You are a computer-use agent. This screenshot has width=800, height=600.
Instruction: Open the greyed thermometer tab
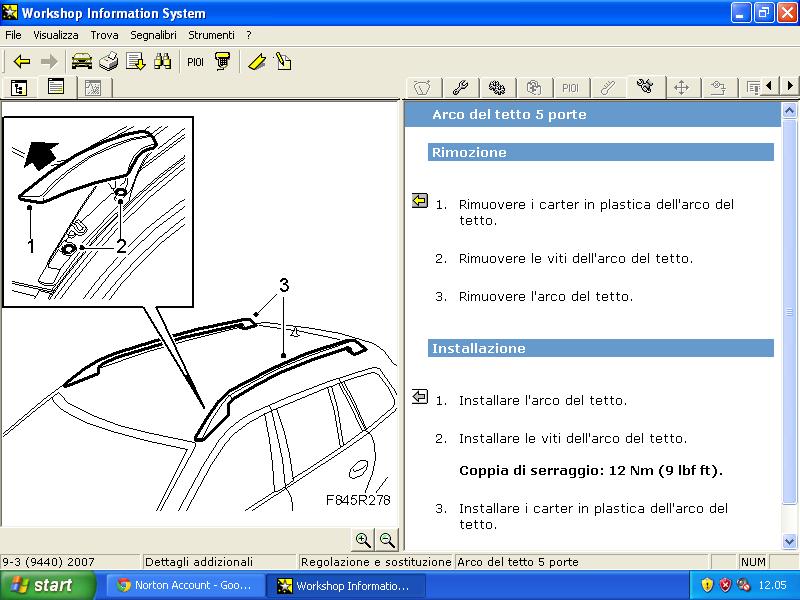608,88
